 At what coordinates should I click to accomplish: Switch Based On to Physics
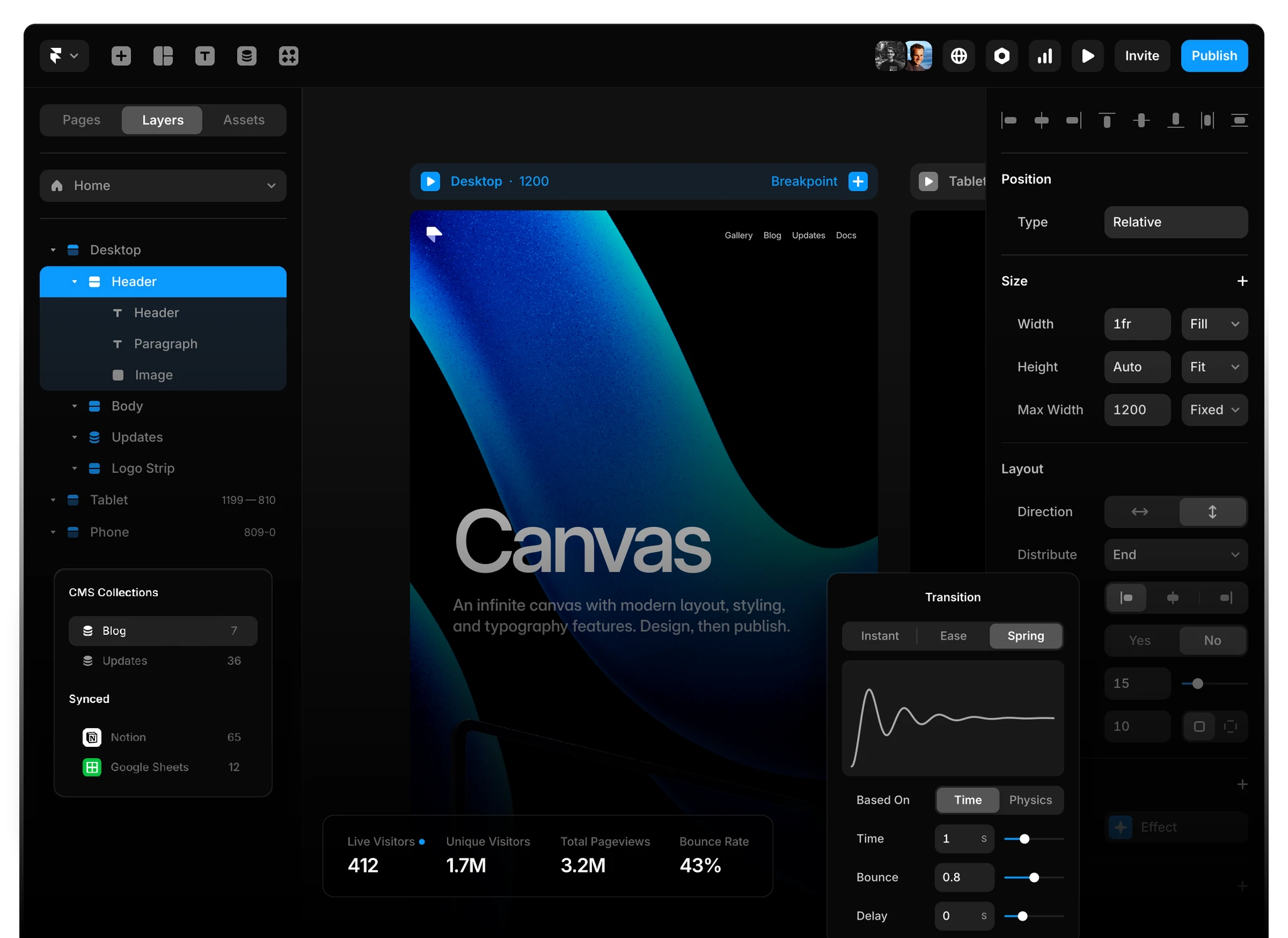point(1030,800)
